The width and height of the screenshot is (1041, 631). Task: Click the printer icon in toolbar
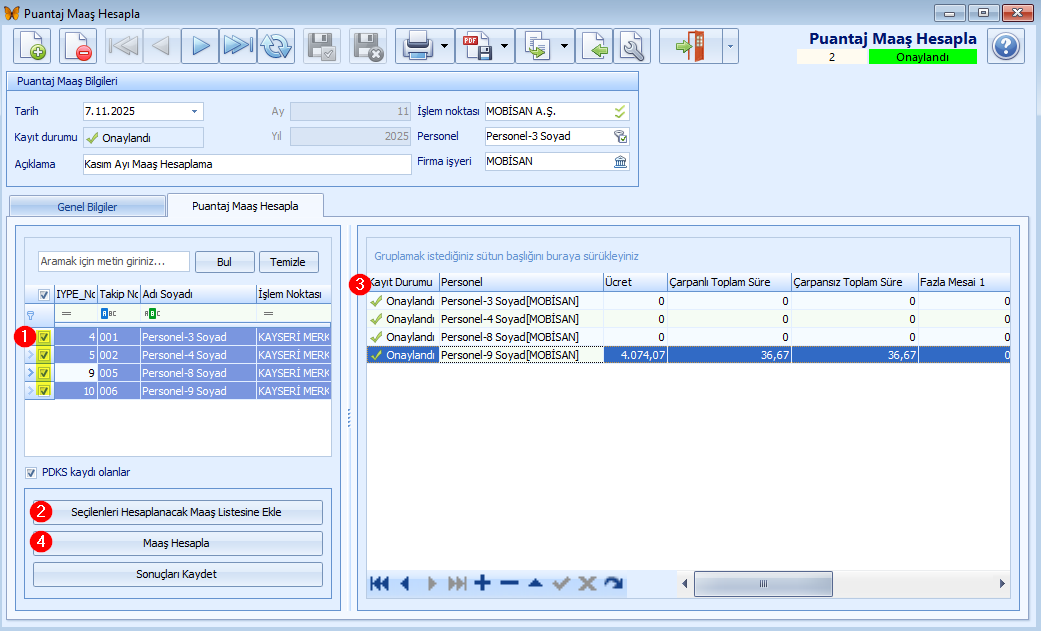(x=415, y=46)
